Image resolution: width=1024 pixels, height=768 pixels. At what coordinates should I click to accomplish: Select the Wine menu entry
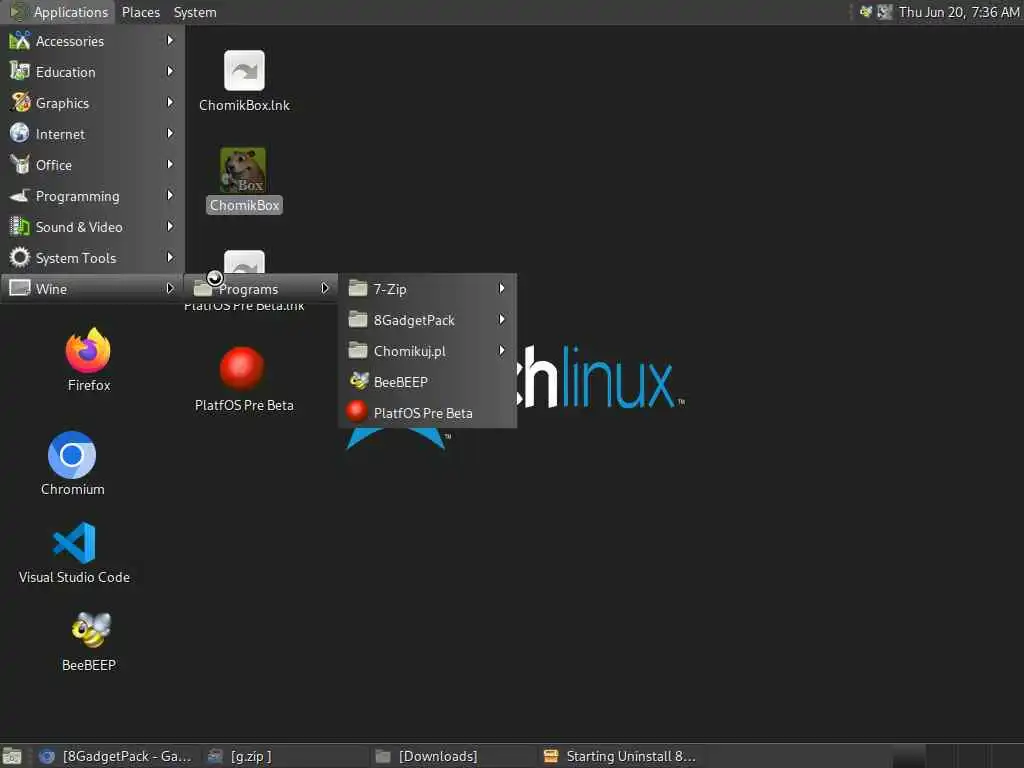(93, 289)
